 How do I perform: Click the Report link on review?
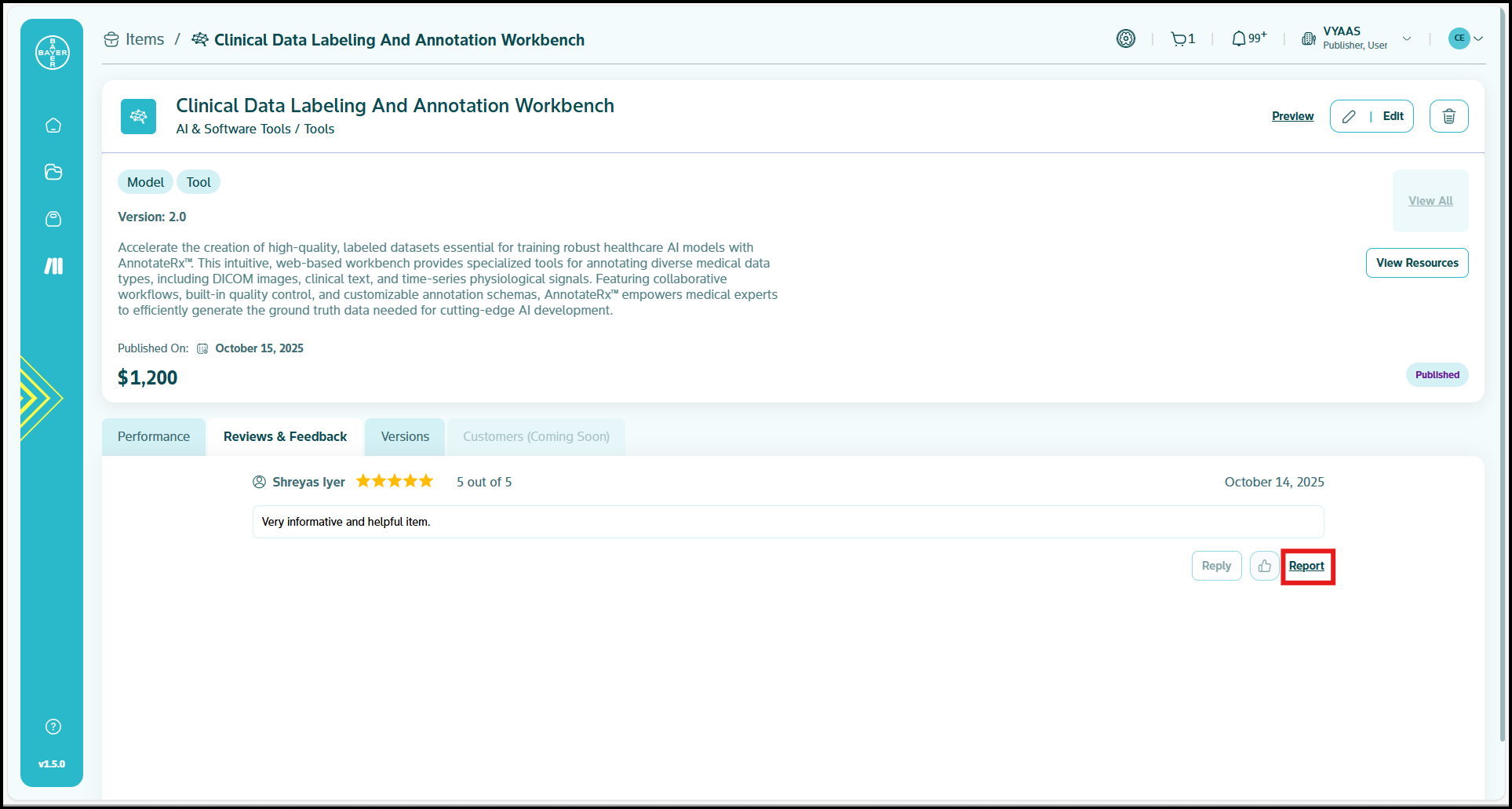coord(1306,566)
